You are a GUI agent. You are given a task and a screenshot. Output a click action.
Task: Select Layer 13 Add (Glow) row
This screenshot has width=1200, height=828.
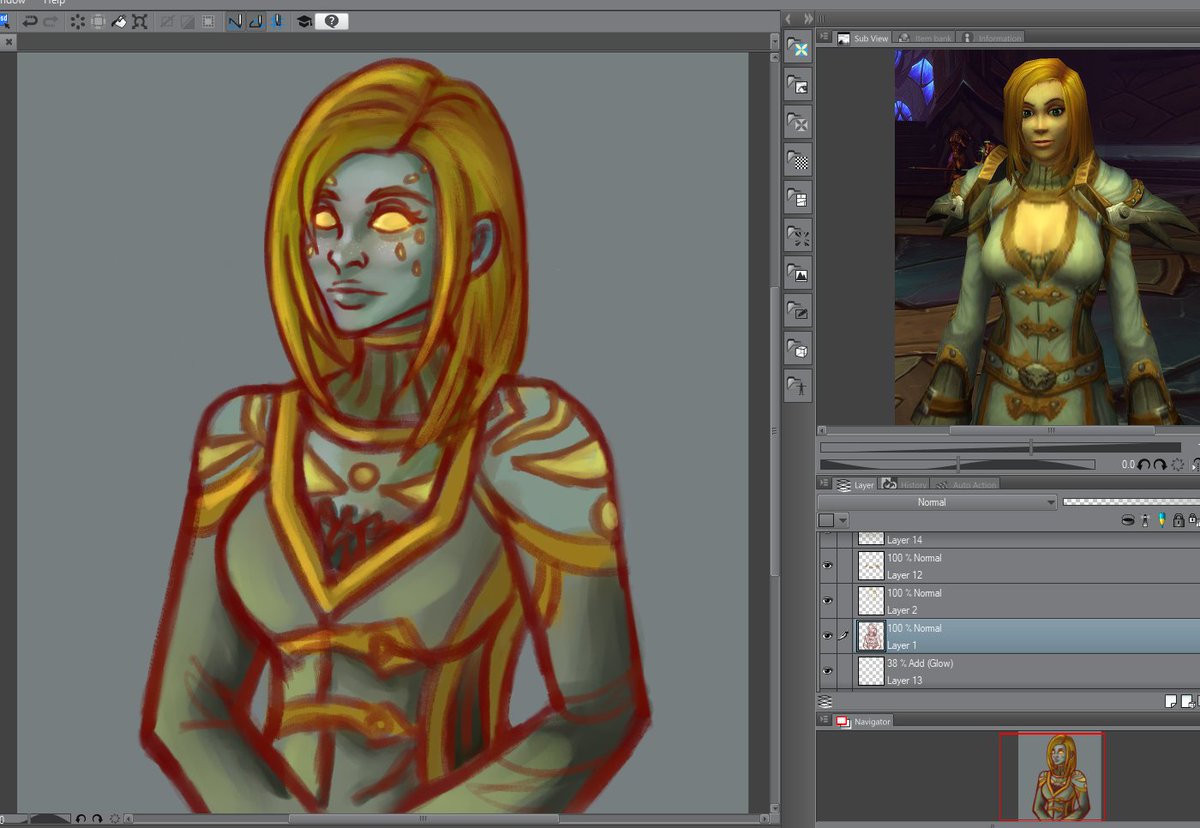pyautogui.click(x=1027, y=671)
